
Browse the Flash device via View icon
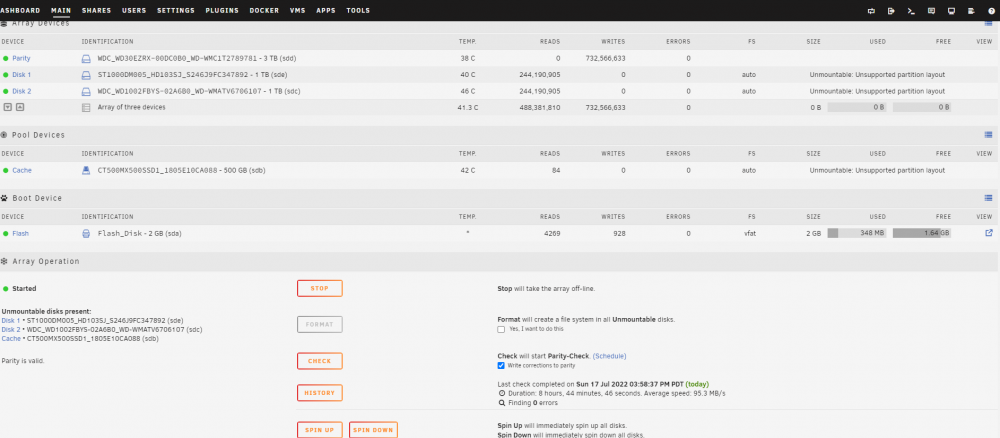[x=989, y=233]
